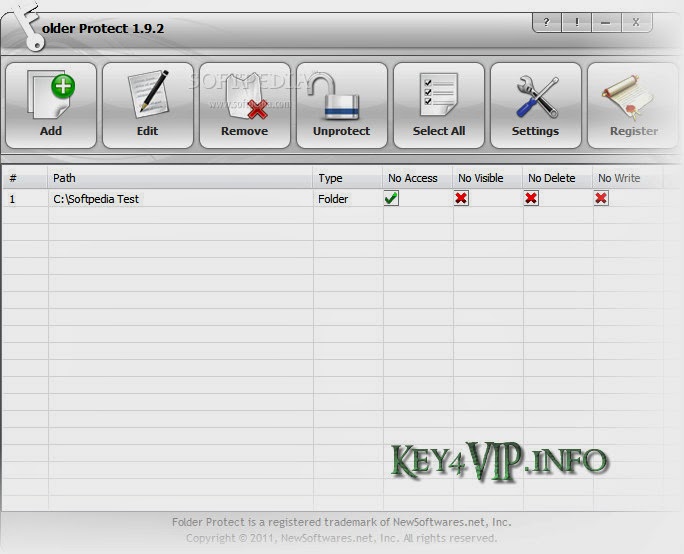Click the exclamation mark title bar button
The image size is (684, 554).
point(577,22)
